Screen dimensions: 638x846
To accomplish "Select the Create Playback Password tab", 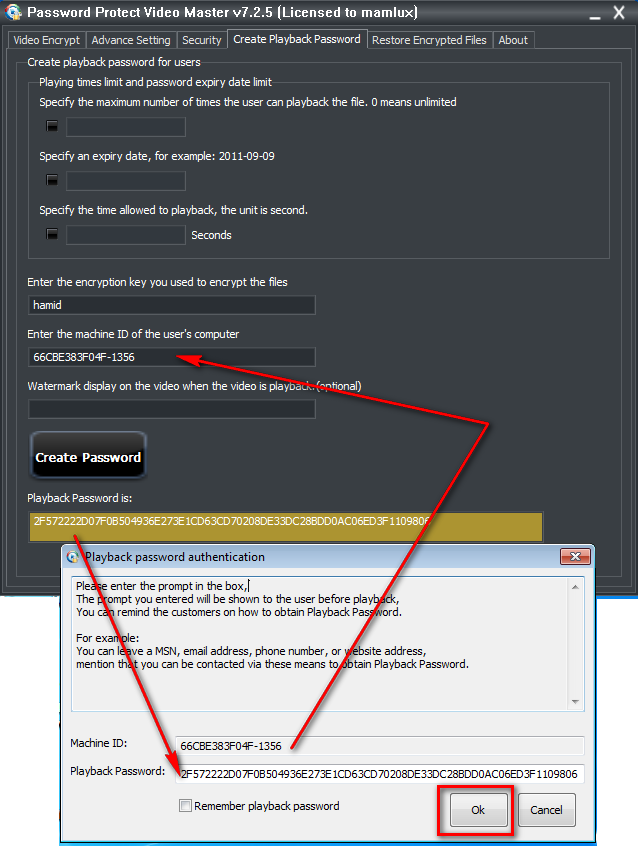I will click(297, 39).
